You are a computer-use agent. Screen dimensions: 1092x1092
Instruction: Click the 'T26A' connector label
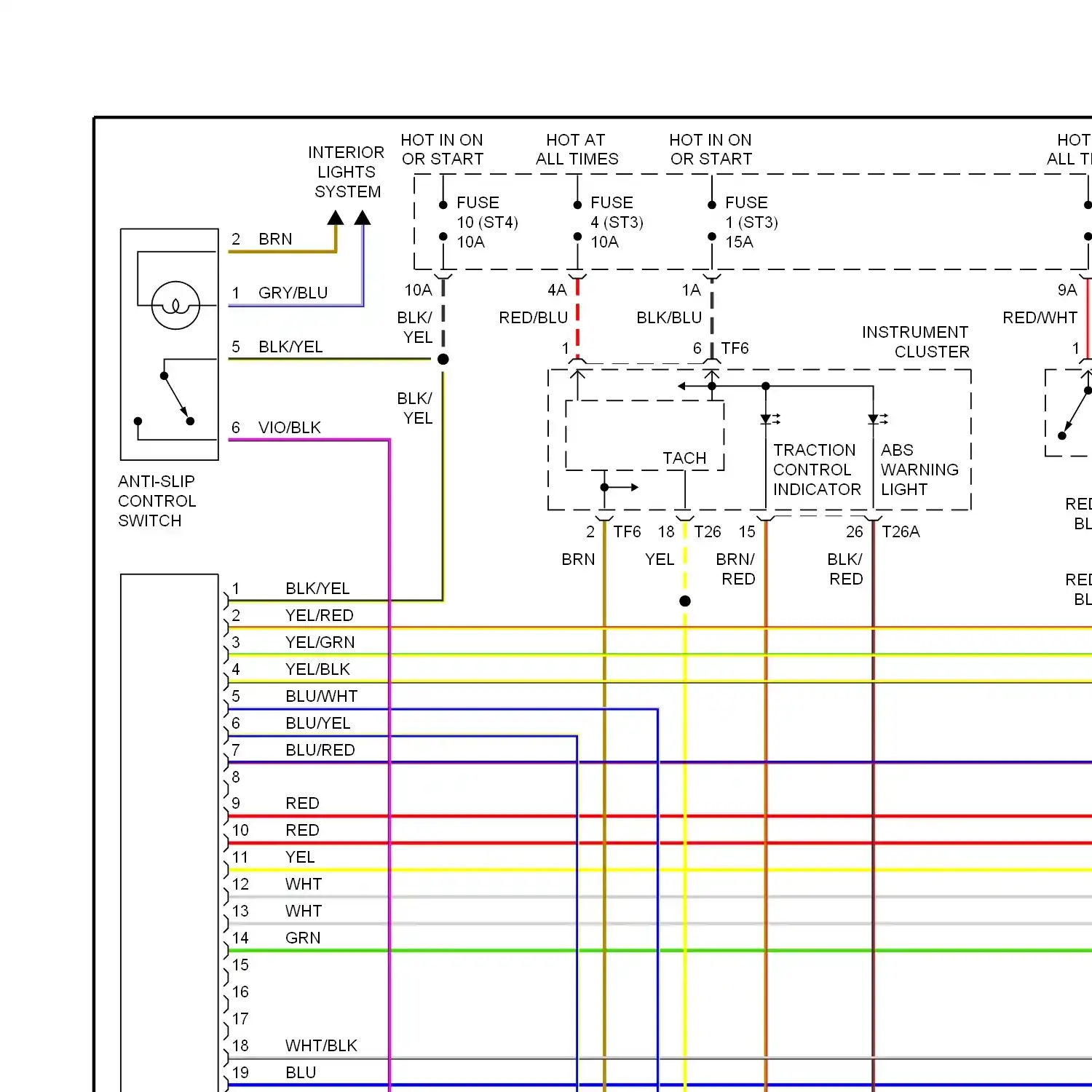click(x=901, y=532)
